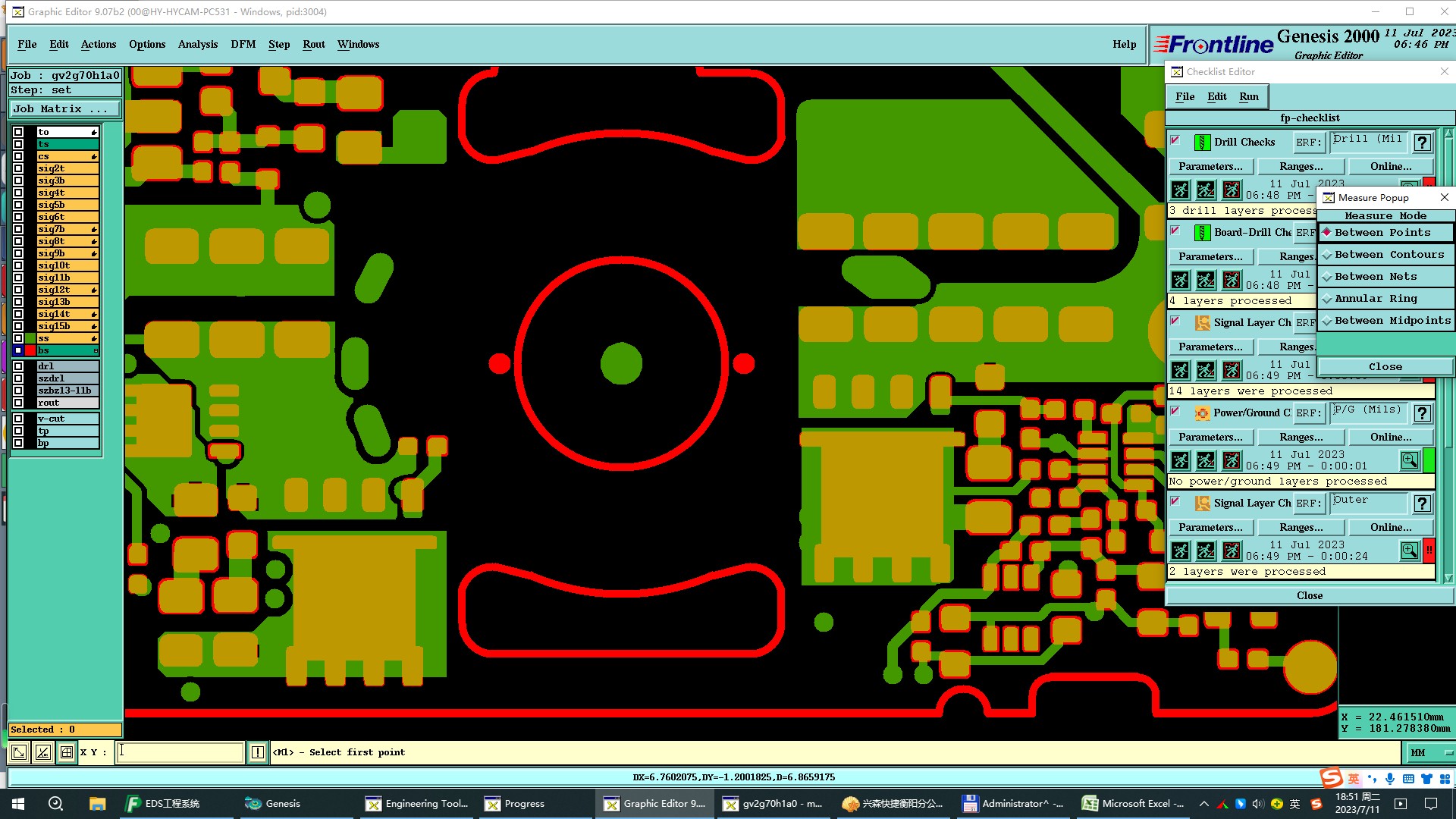The width and height of the screenshot is (1456, 819).
Task: Click the angle measurement icon in bottom toolbar
Action: coord(43,752)
